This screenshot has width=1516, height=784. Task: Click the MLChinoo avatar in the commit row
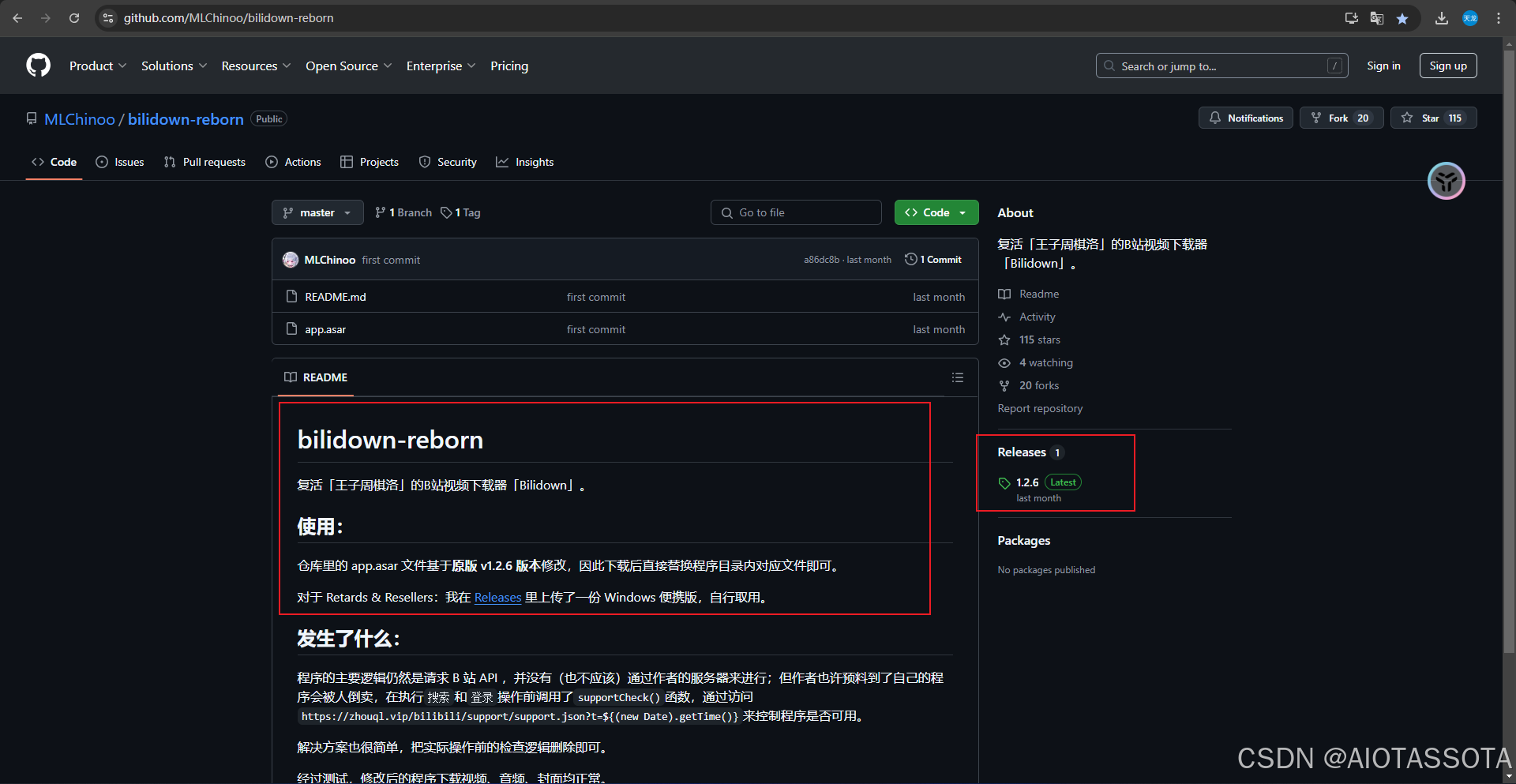[291, 260]
